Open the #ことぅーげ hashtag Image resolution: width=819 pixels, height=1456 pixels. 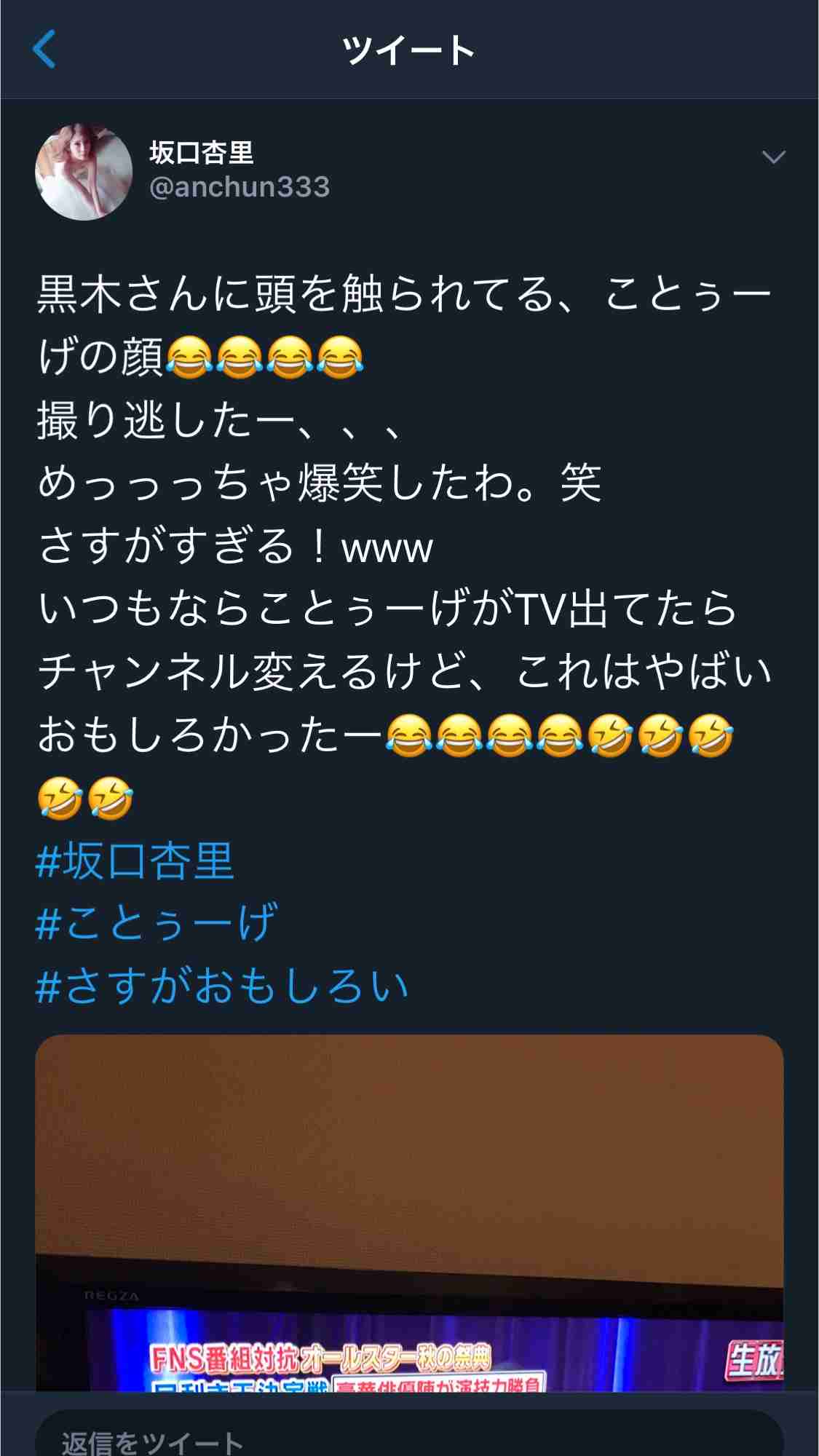tap(157, 923)
